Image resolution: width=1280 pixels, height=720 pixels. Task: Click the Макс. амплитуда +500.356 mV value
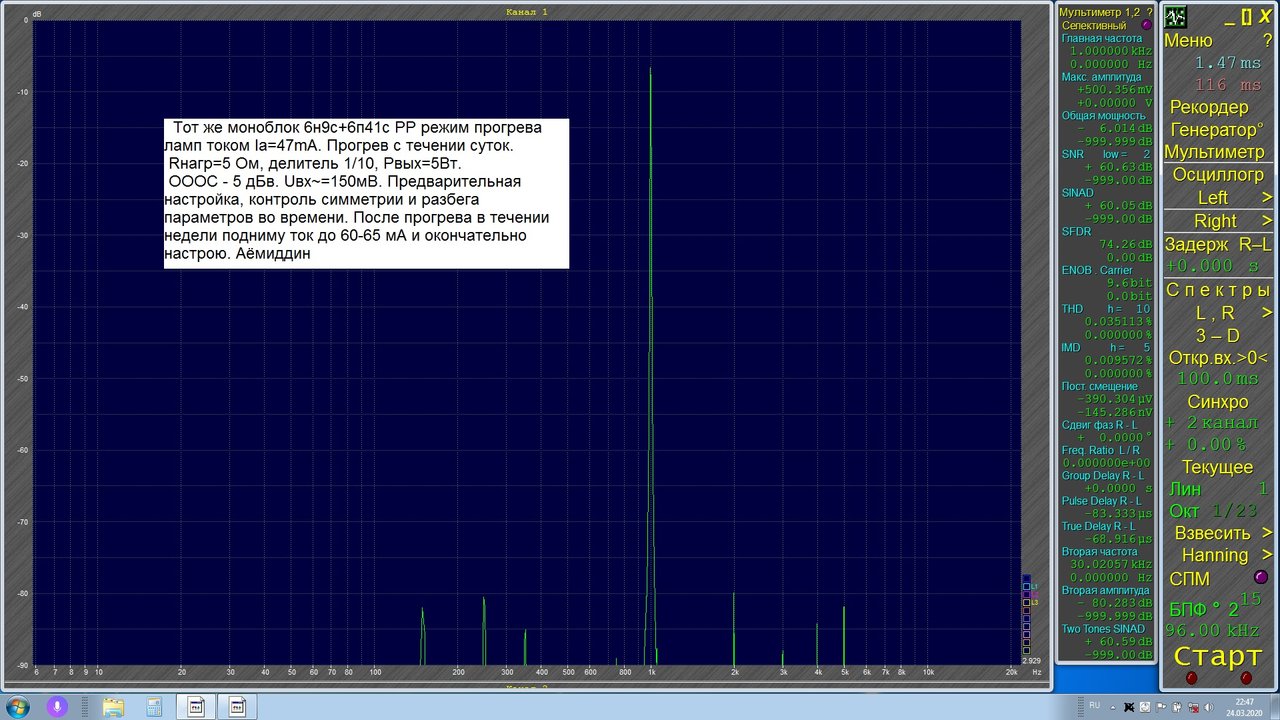(x=1114, y=89)
